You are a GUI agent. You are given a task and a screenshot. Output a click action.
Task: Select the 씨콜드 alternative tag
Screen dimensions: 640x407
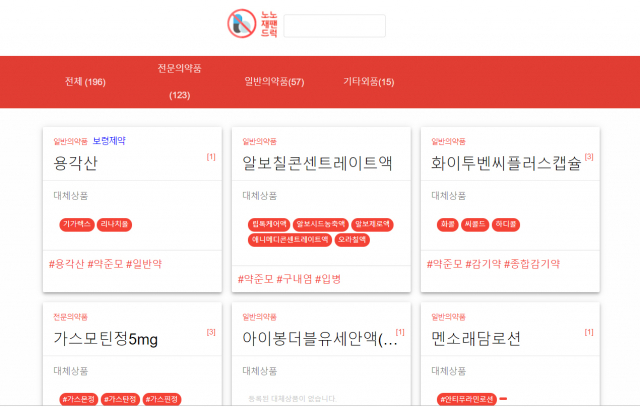[x=475, y=224]
